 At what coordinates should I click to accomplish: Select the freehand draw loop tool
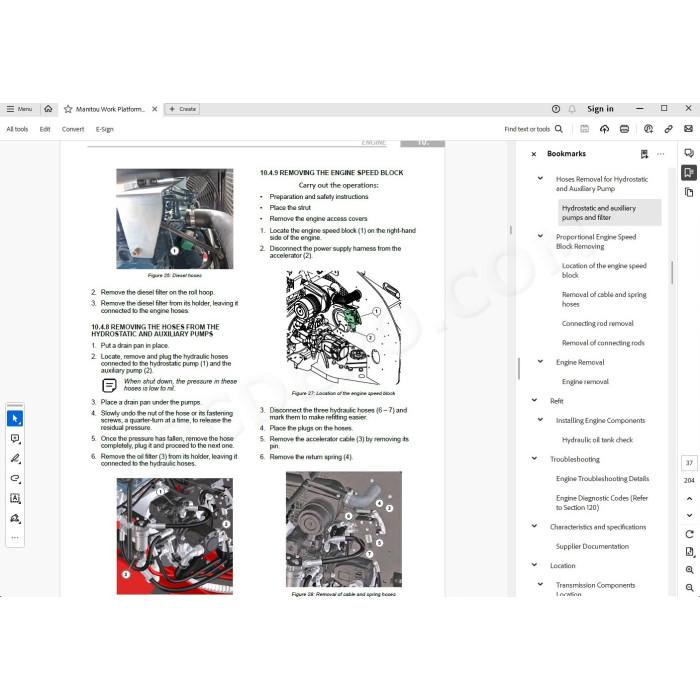tap(15, 479)
